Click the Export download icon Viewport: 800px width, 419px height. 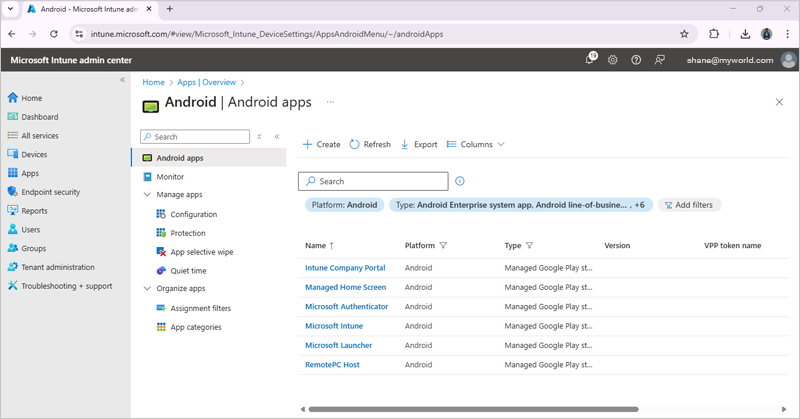click(405, 144)
